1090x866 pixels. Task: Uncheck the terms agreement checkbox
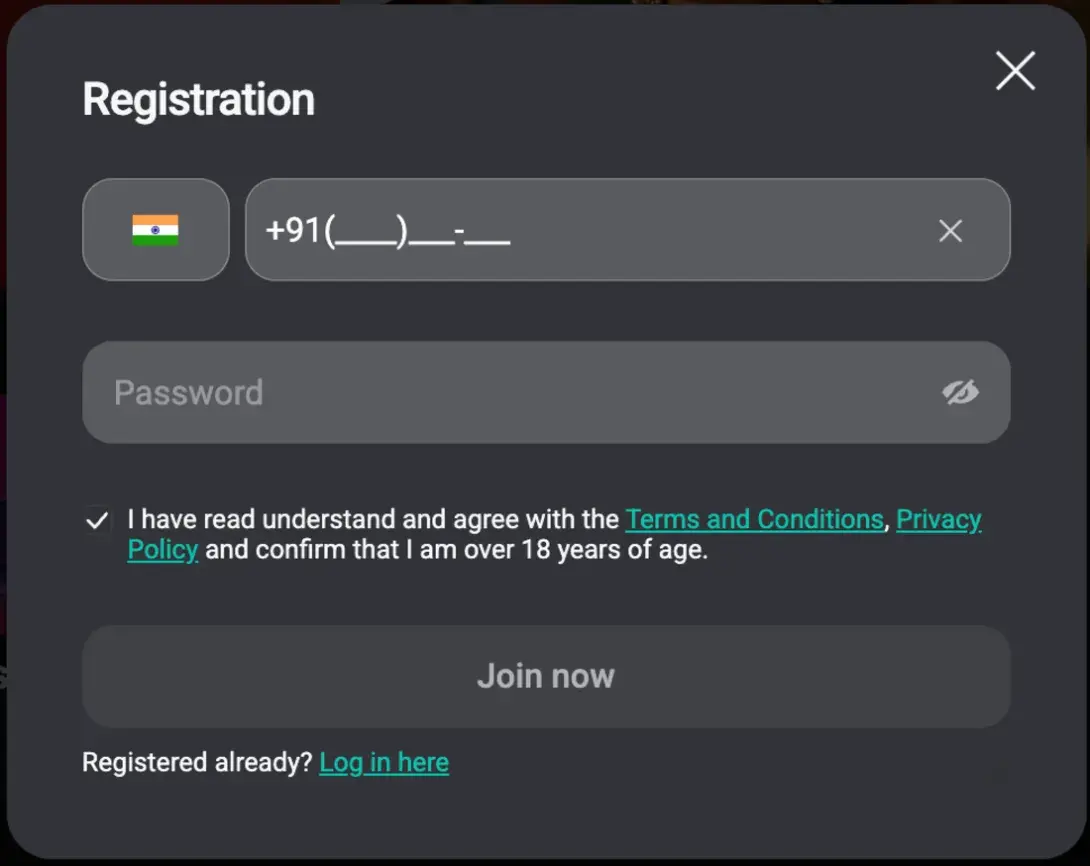click(97, 521)
